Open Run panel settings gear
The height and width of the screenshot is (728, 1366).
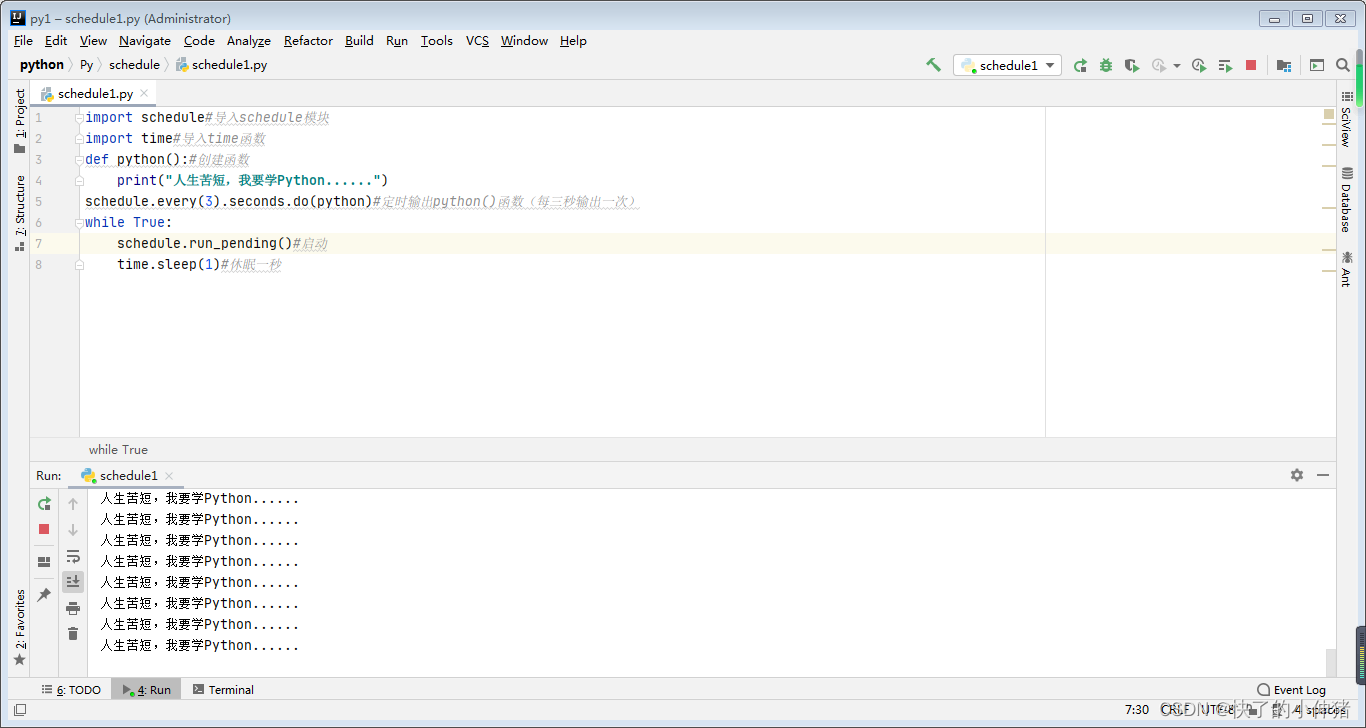coord(1297,475)
